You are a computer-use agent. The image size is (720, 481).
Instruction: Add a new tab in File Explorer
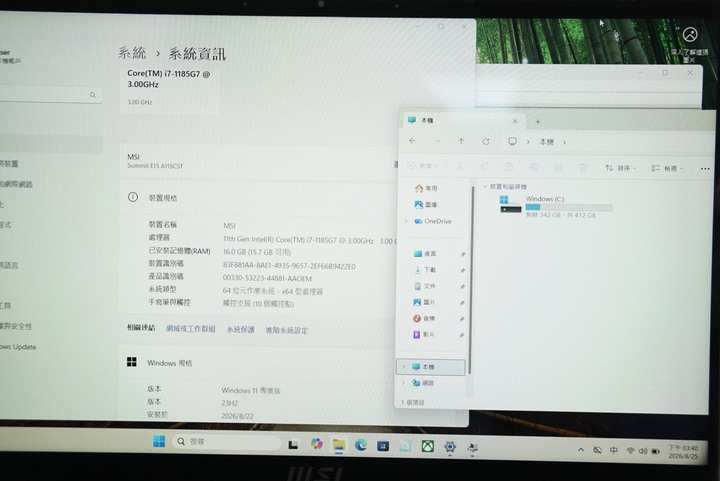pyautogui.click(x=538, y=122)
